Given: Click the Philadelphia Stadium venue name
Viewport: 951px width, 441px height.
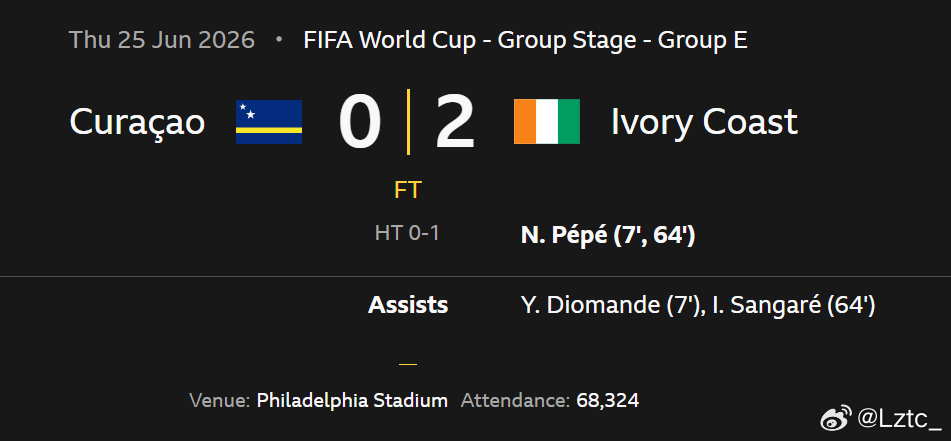Looking at the screenshot, I should pos(352,401).
